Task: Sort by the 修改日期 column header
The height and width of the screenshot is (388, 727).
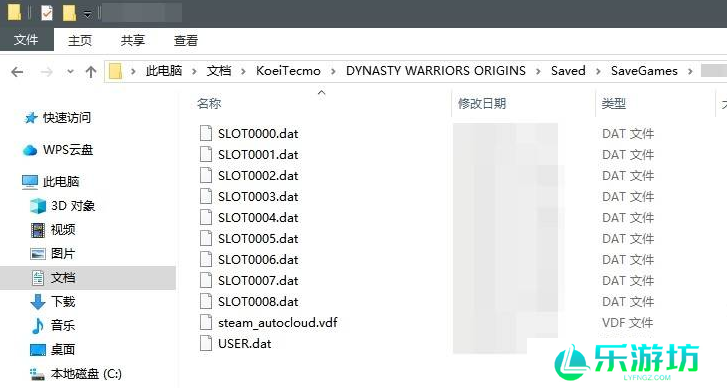Action: click(482, 103)
